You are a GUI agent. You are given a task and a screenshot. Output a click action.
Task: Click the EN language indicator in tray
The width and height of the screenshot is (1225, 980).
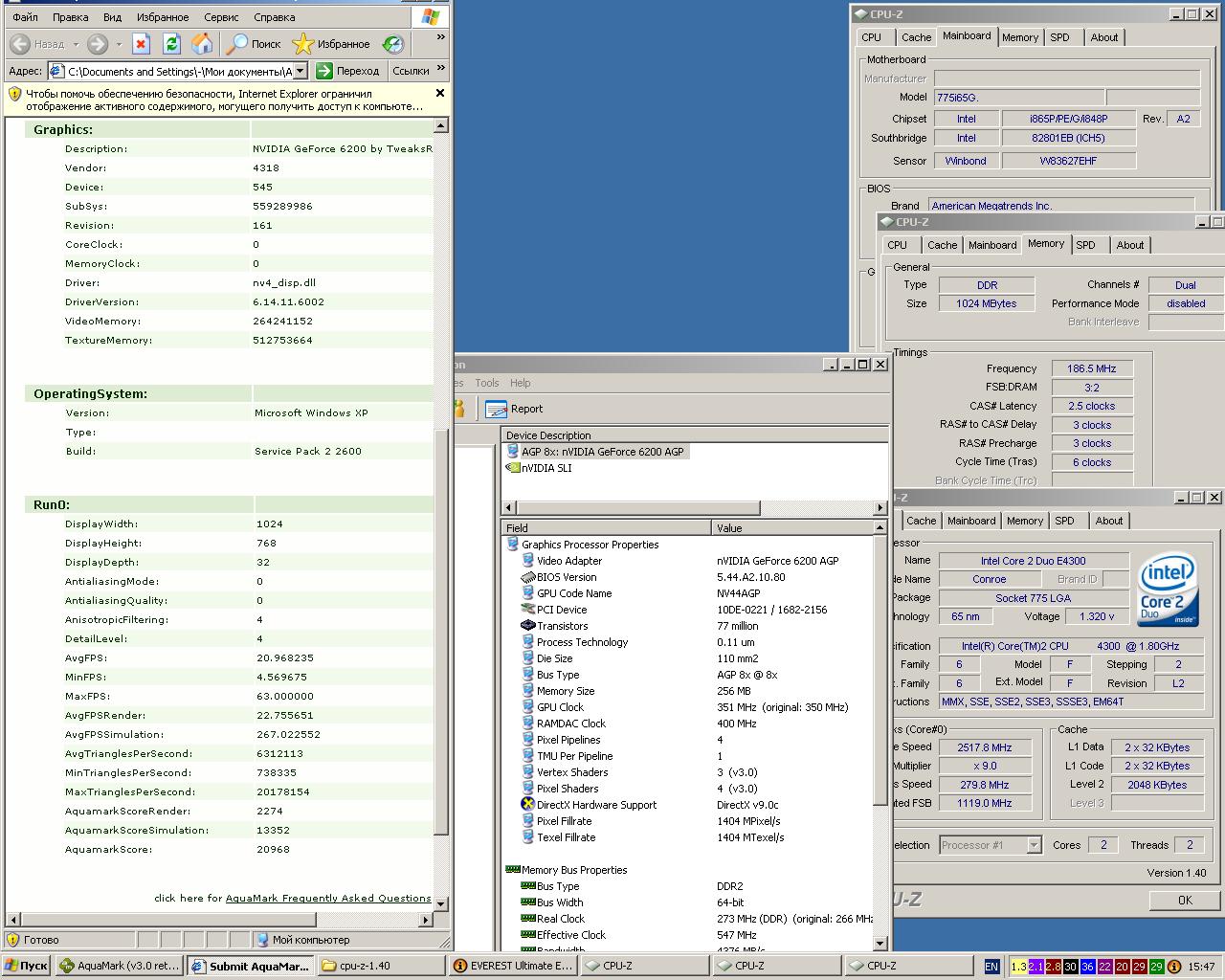pyautogui.click(x=991, y=967)
